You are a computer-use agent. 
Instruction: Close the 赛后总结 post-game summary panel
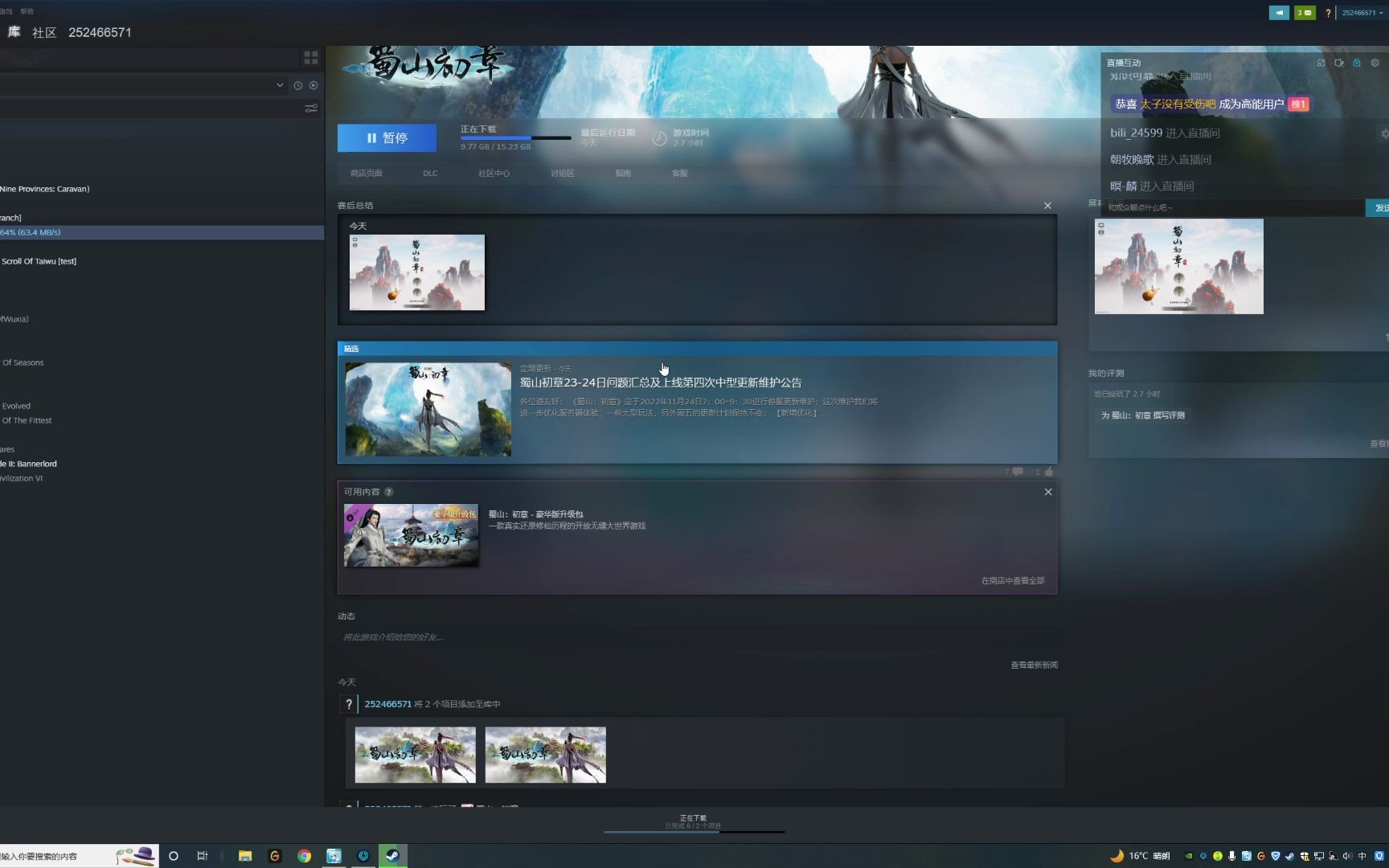(x=1047, y=206)
